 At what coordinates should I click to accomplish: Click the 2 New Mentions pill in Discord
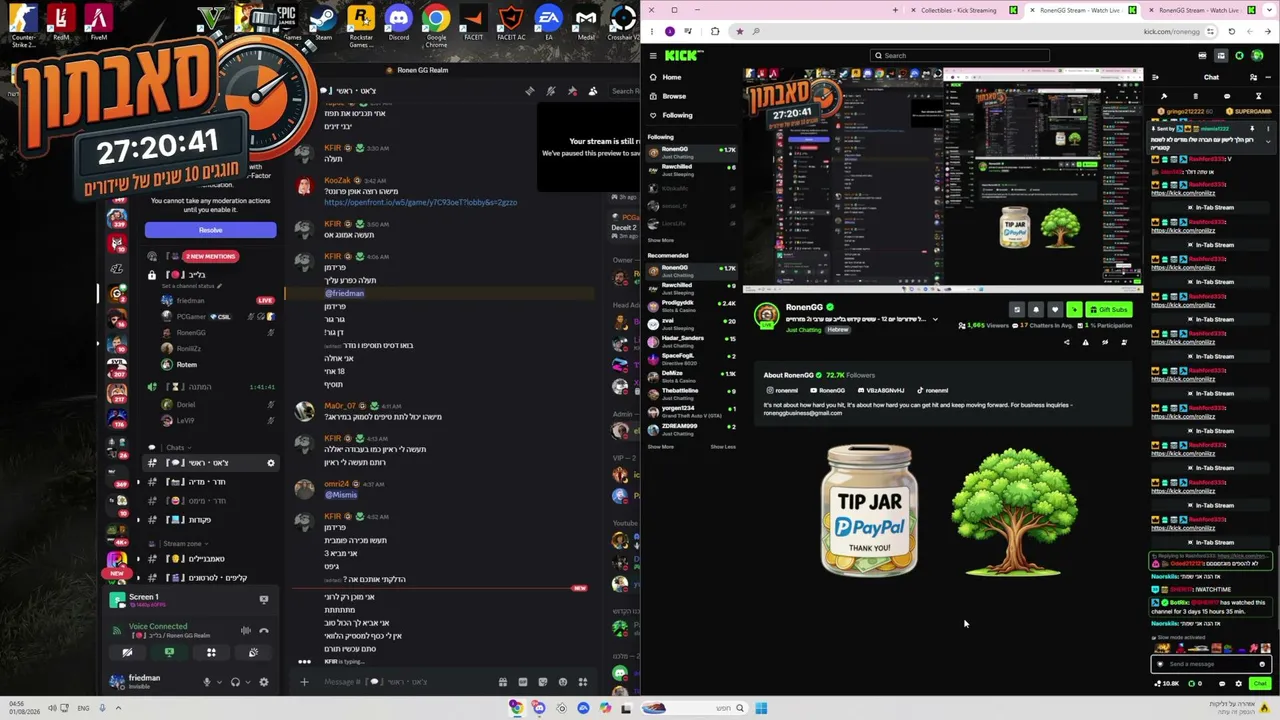point(211,257)
